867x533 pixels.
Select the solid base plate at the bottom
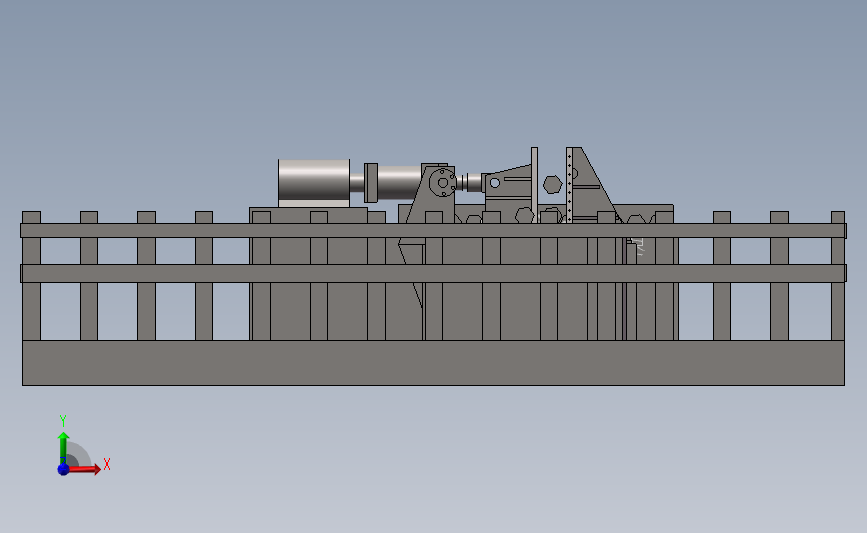tap(433, 363)
